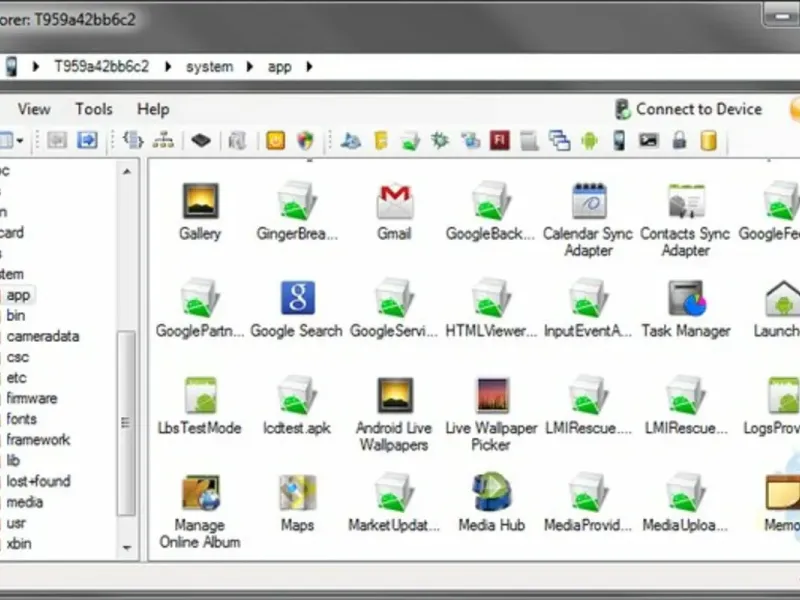The width and height of the screenshot is (800, 600).
Task: Click the phone device toolbar icon
Action: tap(619, 140)
